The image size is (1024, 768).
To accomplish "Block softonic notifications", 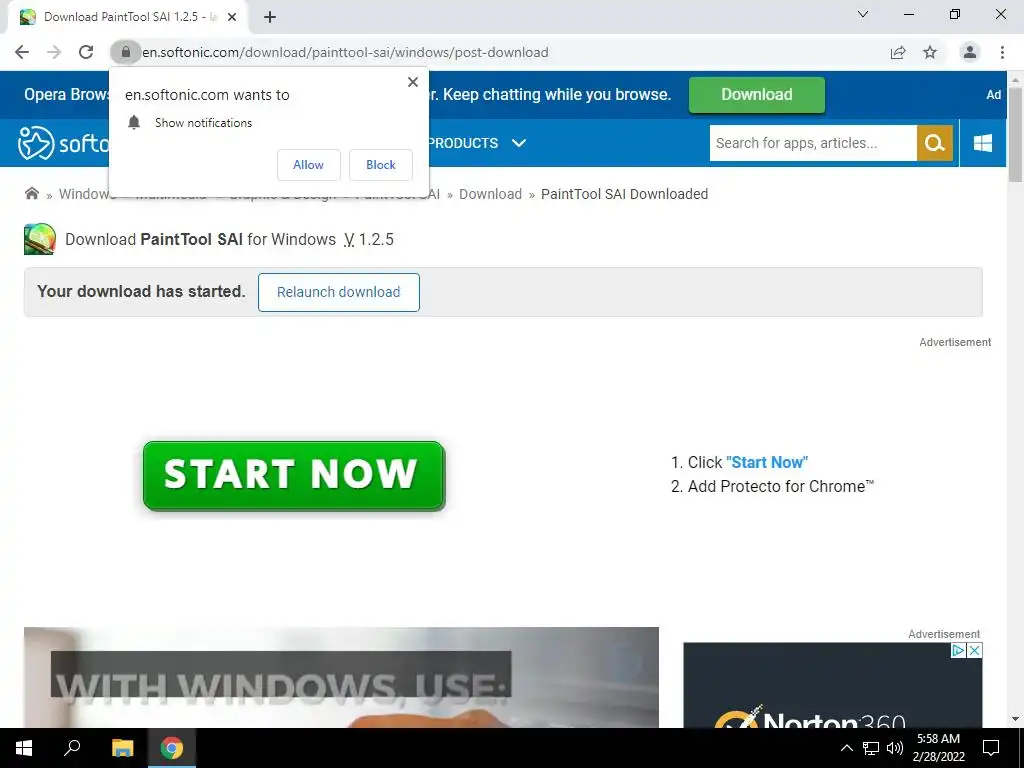I will pos(381,165).
